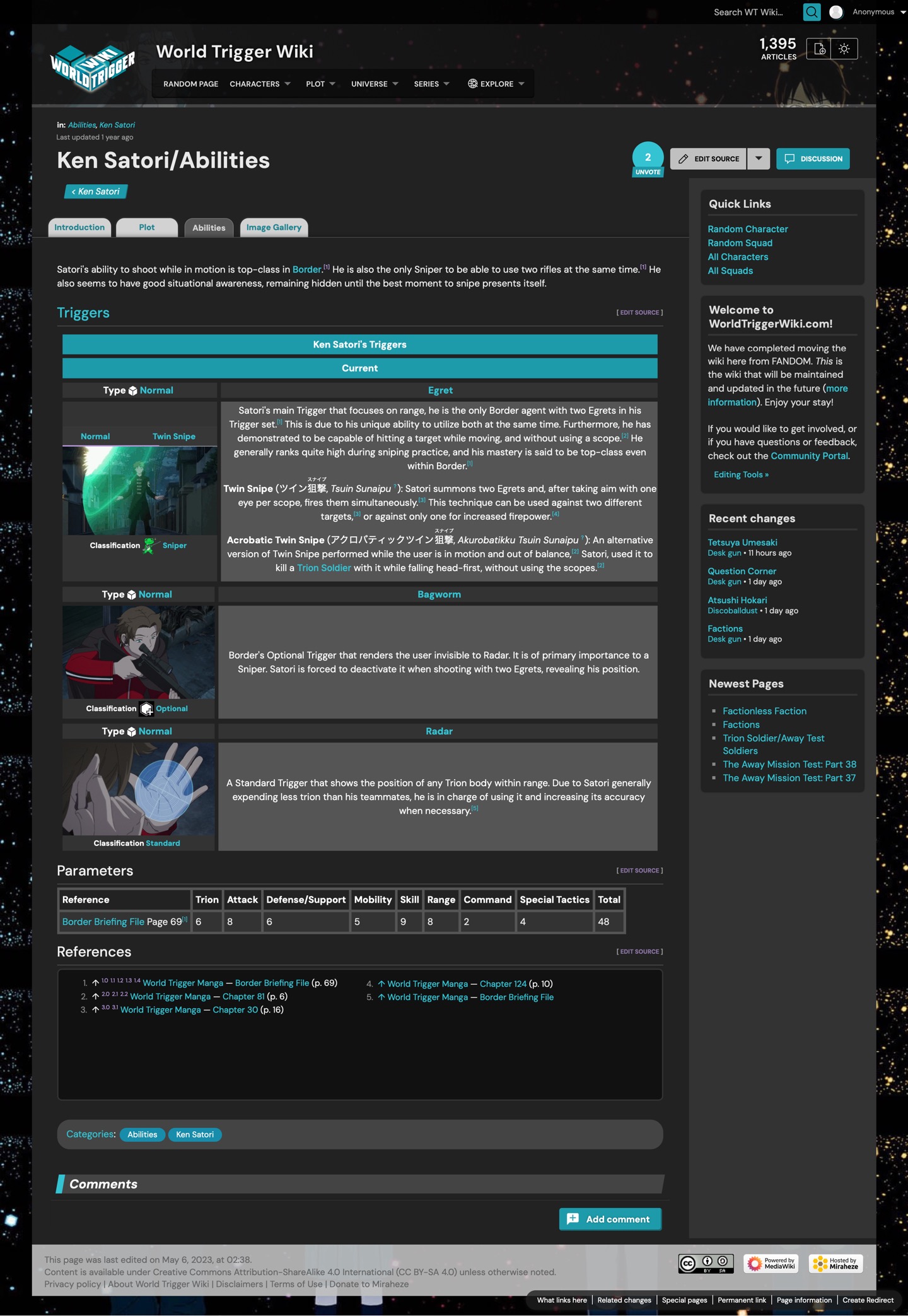Switch to the Image Gallery tab

(274, 228)
